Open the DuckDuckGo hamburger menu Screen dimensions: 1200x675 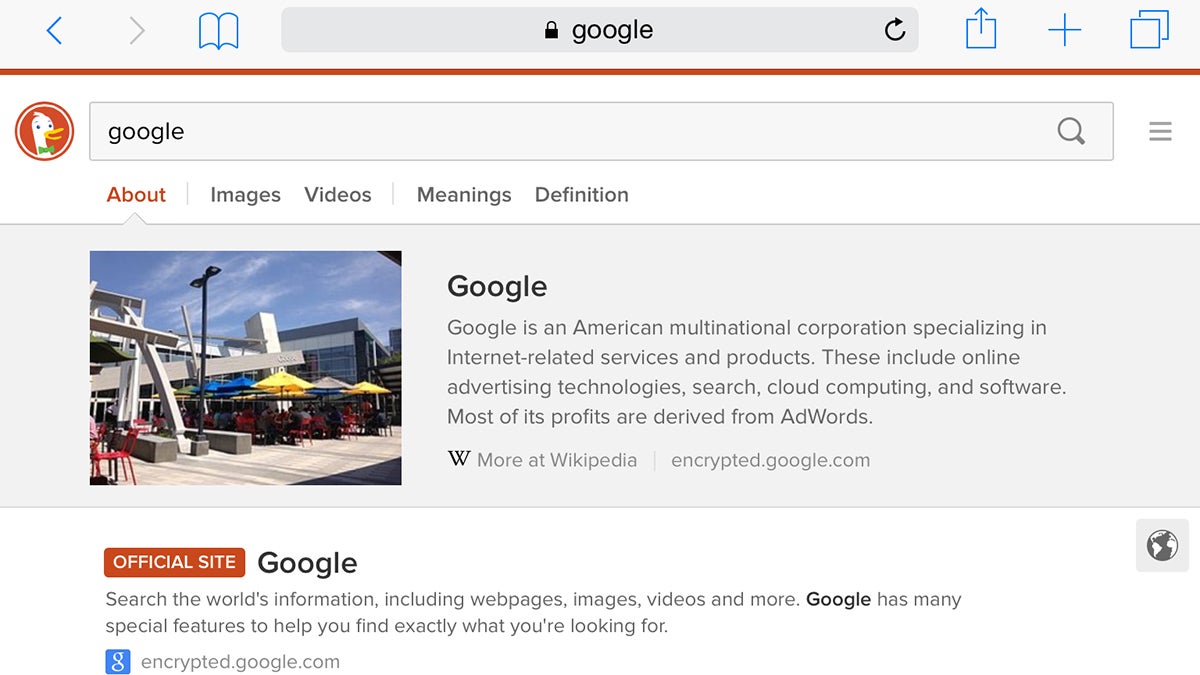1160,131
